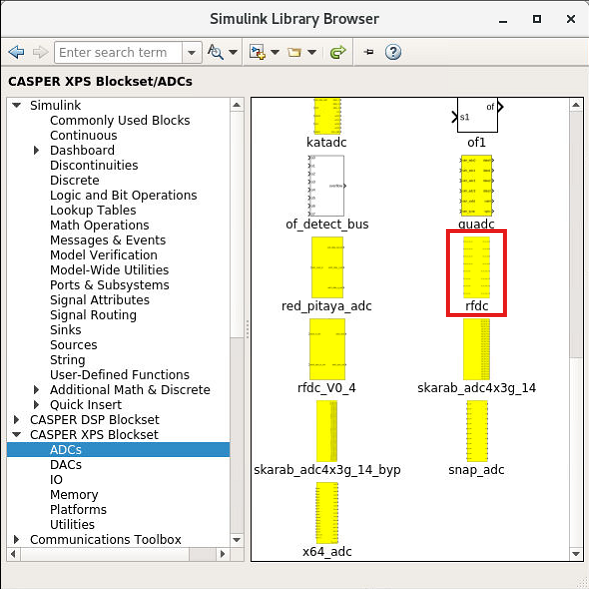This screenshot has width=589, height=589.
Task: Expand the CASPER DSP Blockset node
Action: click(17, 419)
